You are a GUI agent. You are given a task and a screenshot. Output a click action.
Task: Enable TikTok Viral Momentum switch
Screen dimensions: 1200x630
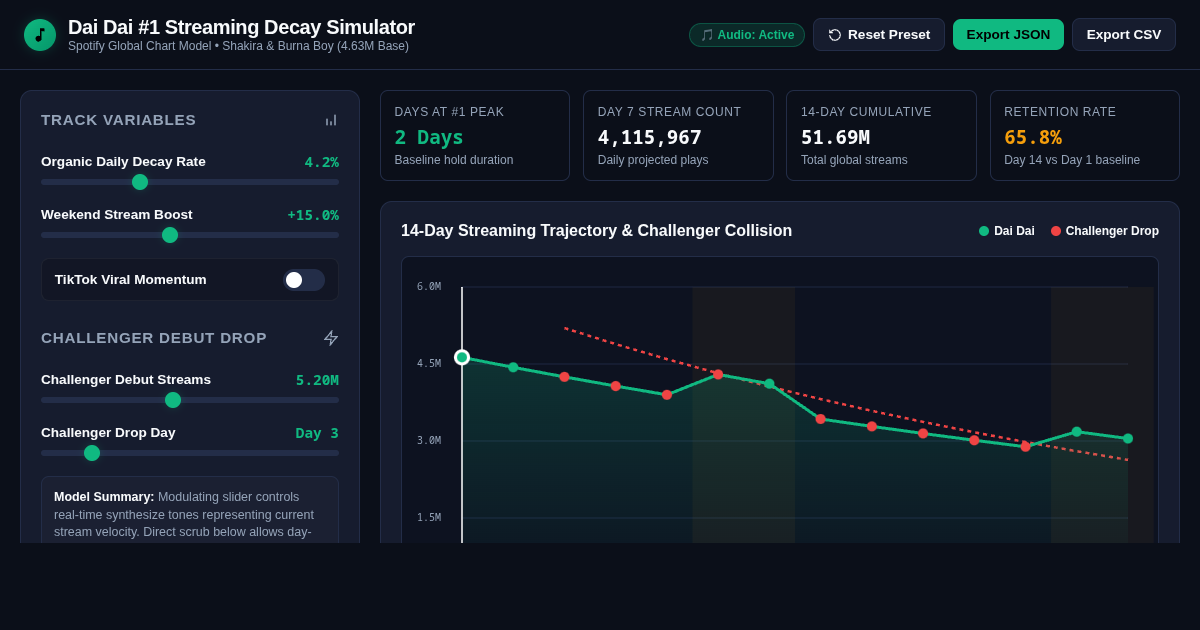pos(304,280)
